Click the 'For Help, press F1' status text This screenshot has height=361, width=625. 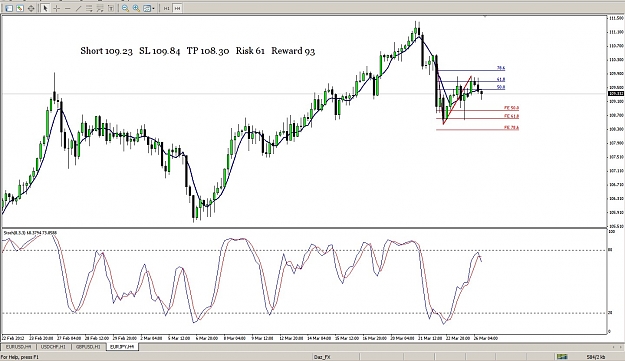[20, 357]
